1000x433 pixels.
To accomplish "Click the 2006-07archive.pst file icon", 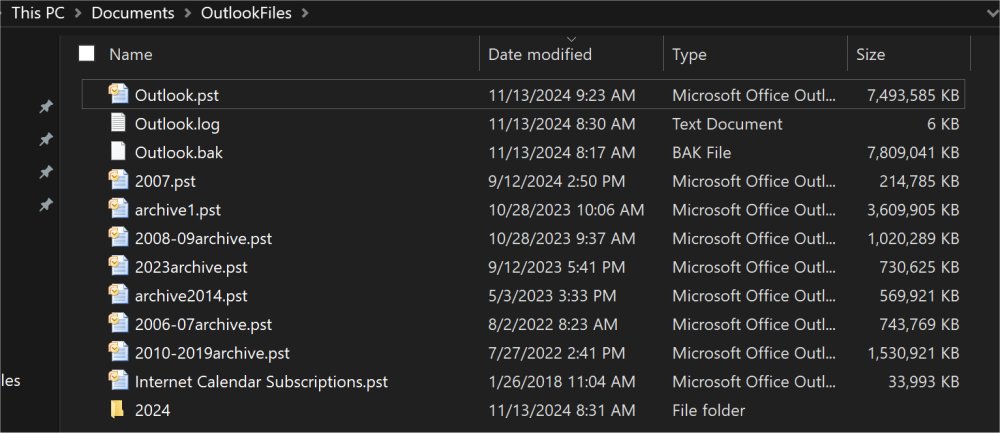I will [119, 323].
